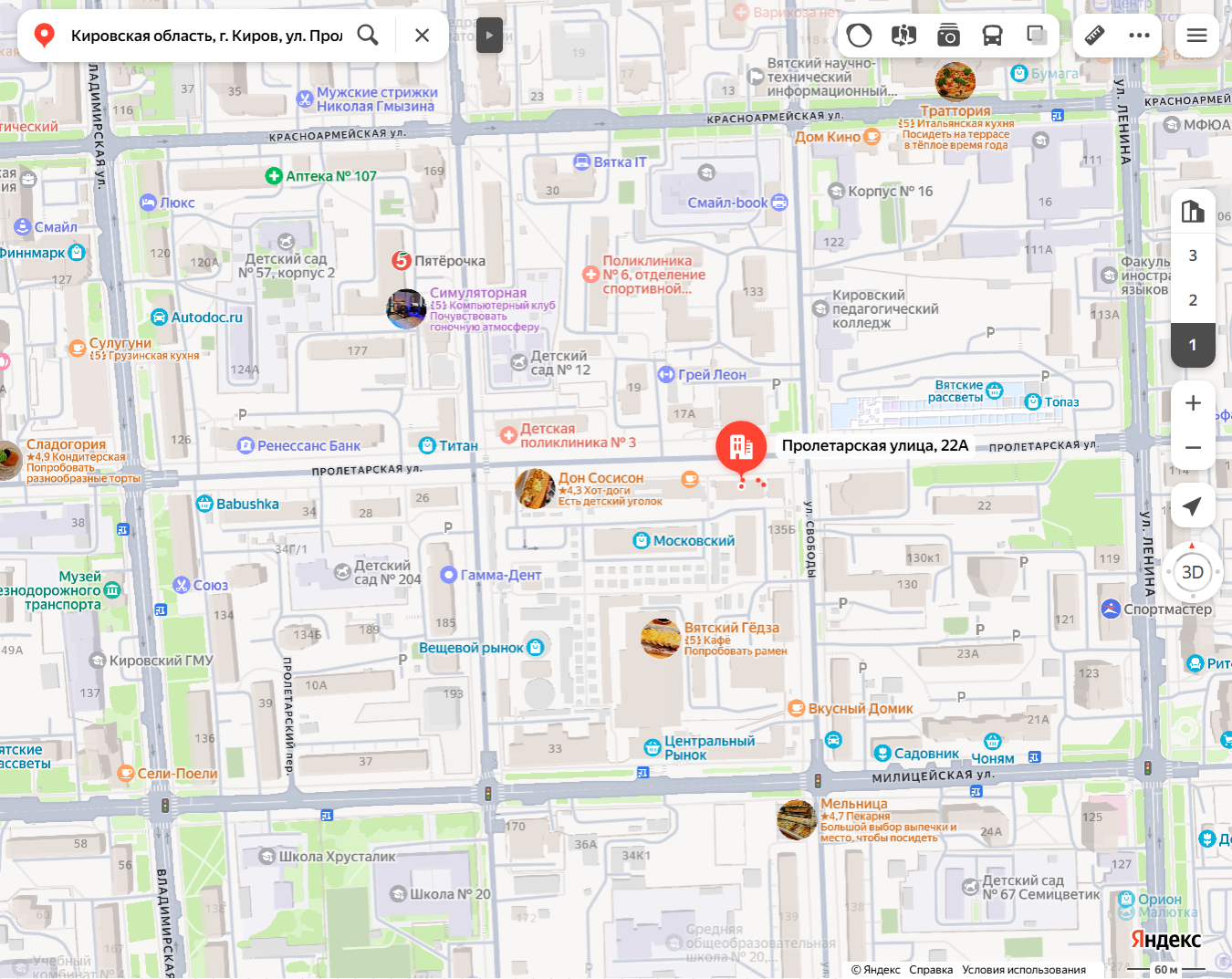Click the my location arrow button
The height and width of the screenshot is (979, 1232).
point(1193,506)
